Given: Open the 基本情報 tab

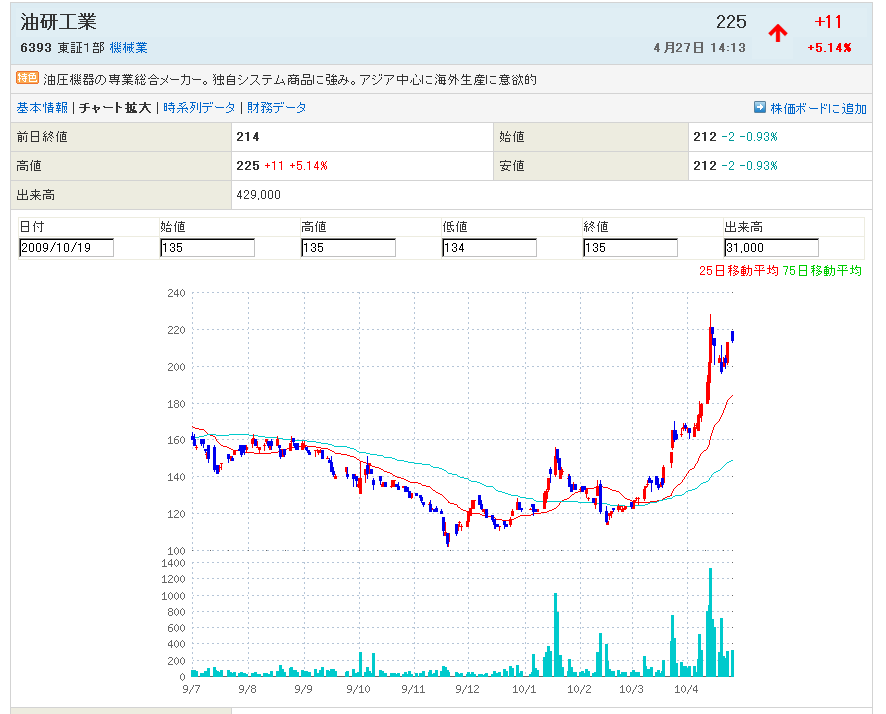Looking at the screenshot, I should tap(42, 108).
